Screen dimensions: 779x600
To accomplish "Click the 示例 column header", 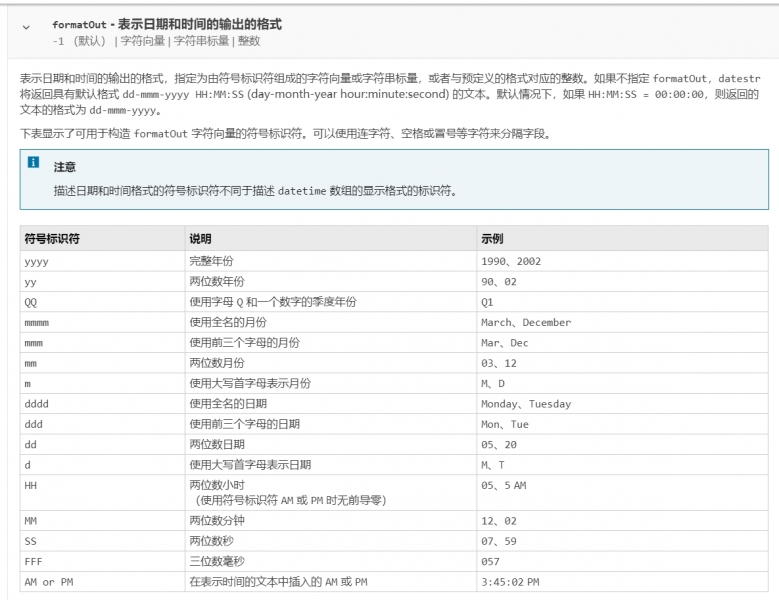I will point(492,240).
